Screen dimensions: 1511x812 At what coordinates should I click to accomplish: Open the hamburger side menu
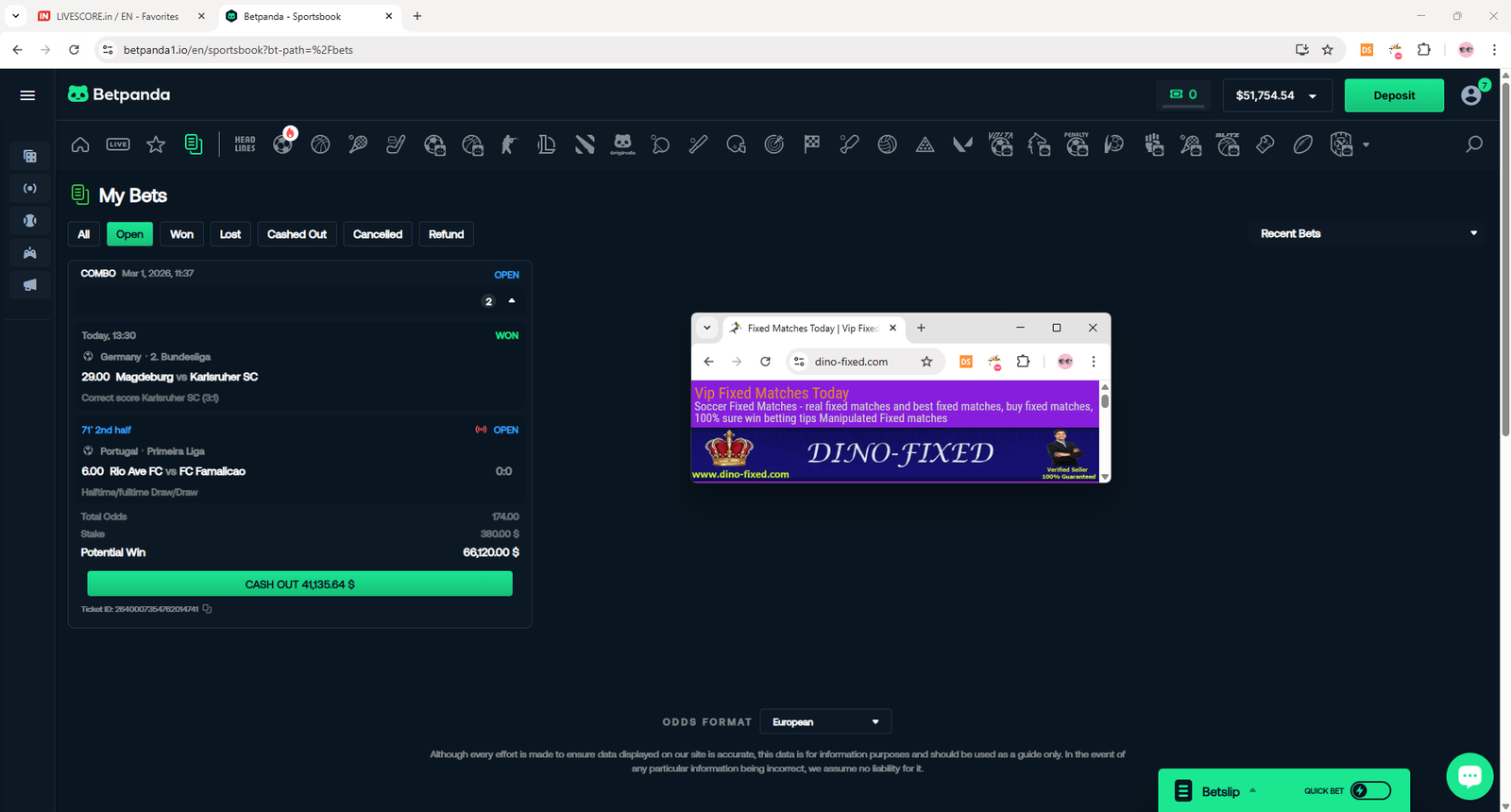coord(27,95)
